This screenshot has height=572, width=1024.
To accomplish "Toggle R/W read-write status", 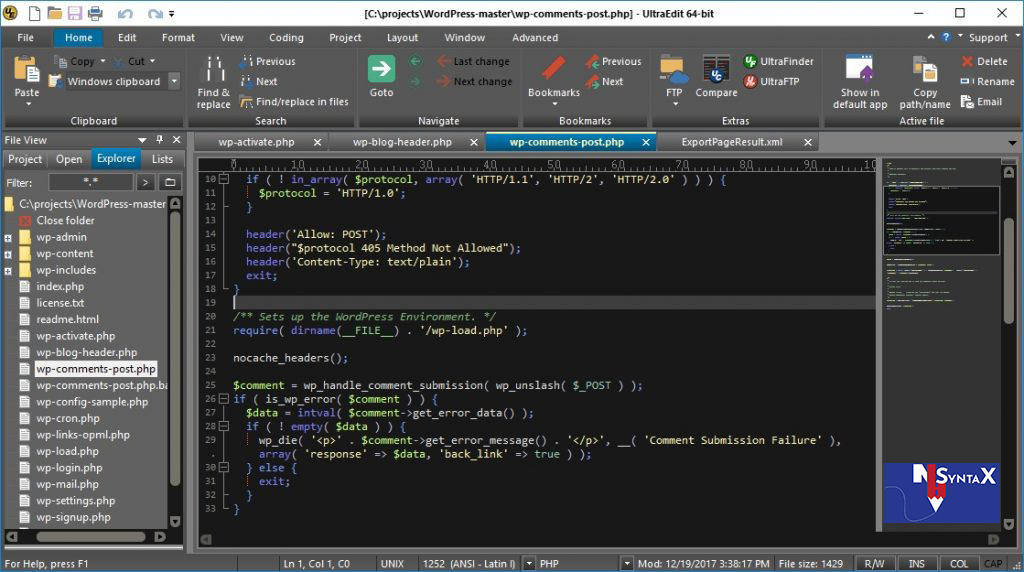I will click(874, 564).
